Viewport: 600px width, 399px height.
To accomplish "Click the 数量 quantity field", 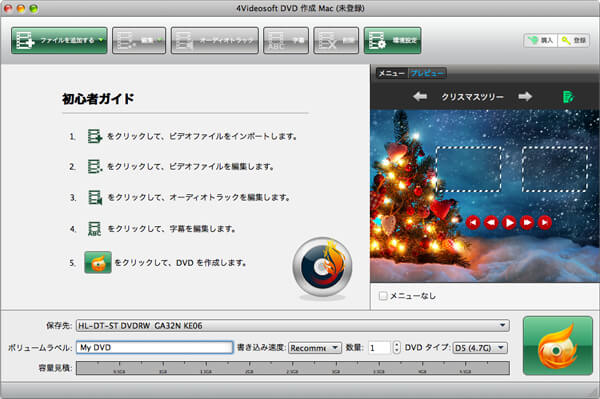I will (x=379, y=348).
